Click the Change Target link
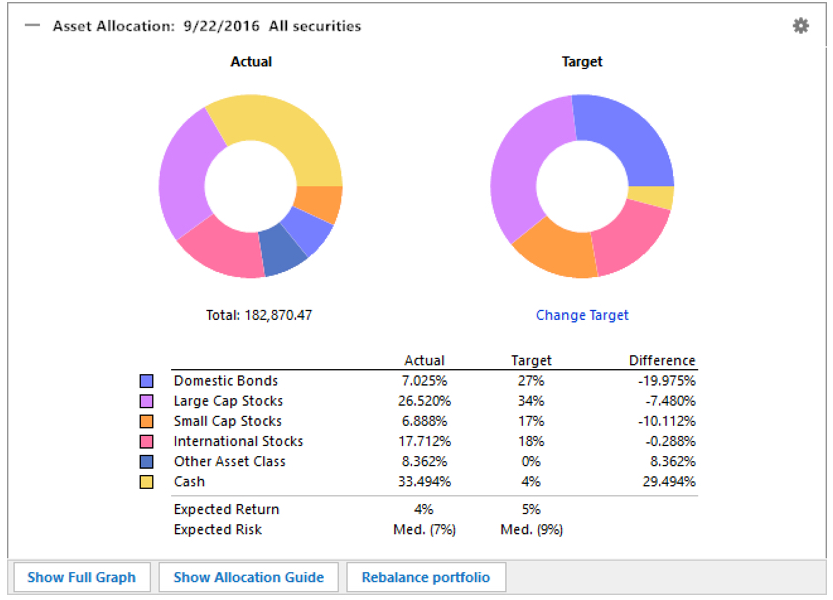Viewport: 833px width, 600px height. tap(582, 315)
